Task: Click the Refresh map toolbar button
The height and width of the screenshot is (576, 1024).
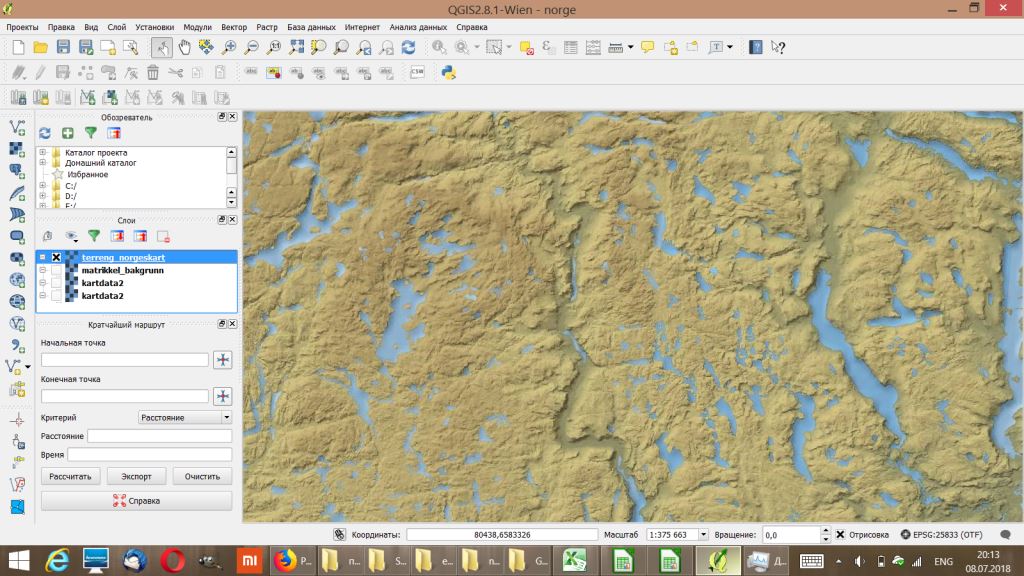Action: (408, 47)
